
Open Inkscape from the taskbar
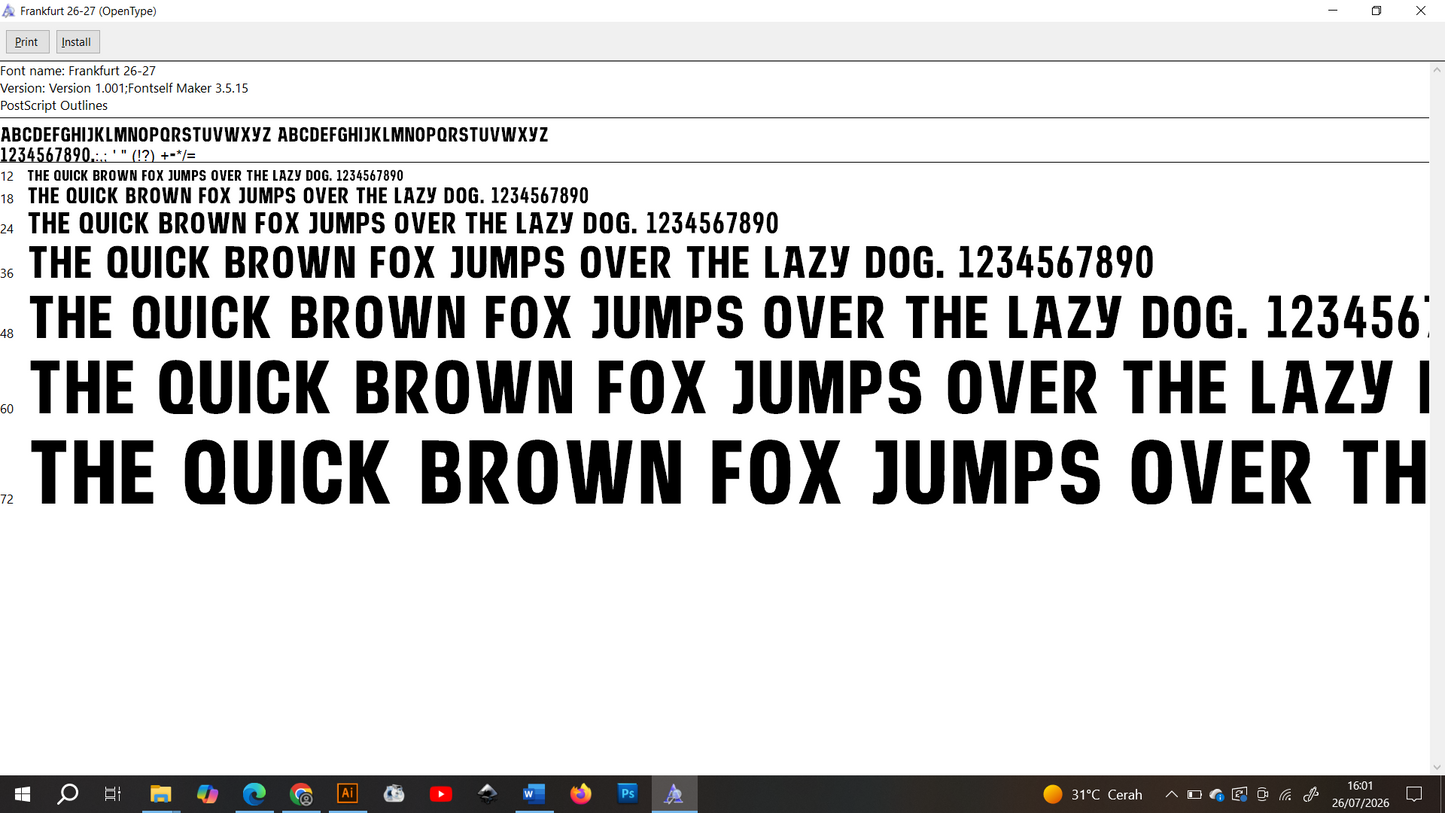(487, 794)
